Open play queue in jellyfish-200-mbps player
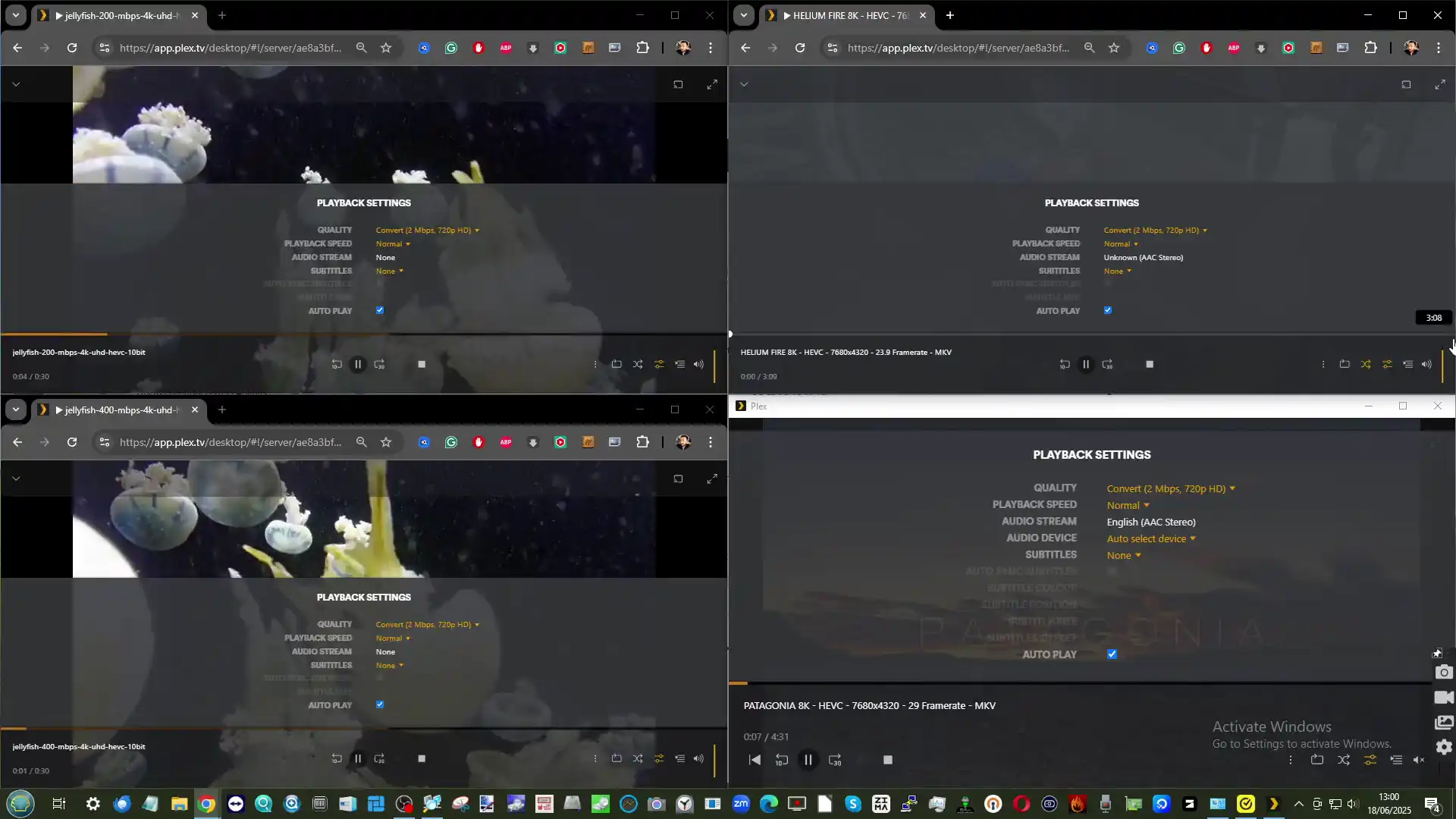The width and height of the screenshot is (1456, 819). pyautogui.click(x=680, y=364)
